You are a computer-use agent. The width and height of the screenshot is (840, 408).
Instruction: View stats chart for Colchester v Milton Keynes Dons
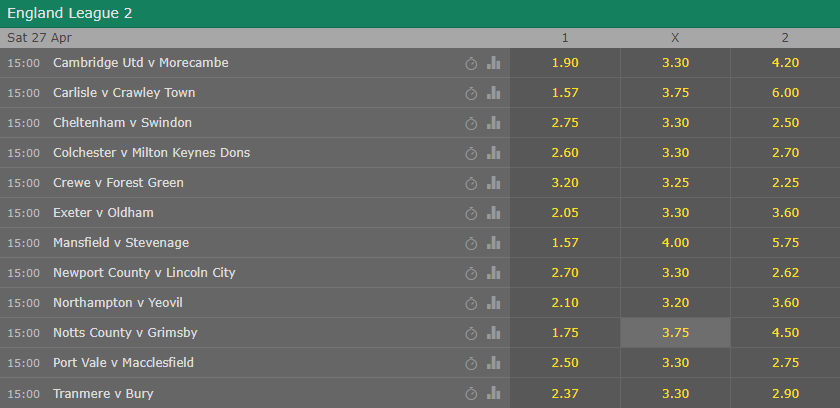493,153
